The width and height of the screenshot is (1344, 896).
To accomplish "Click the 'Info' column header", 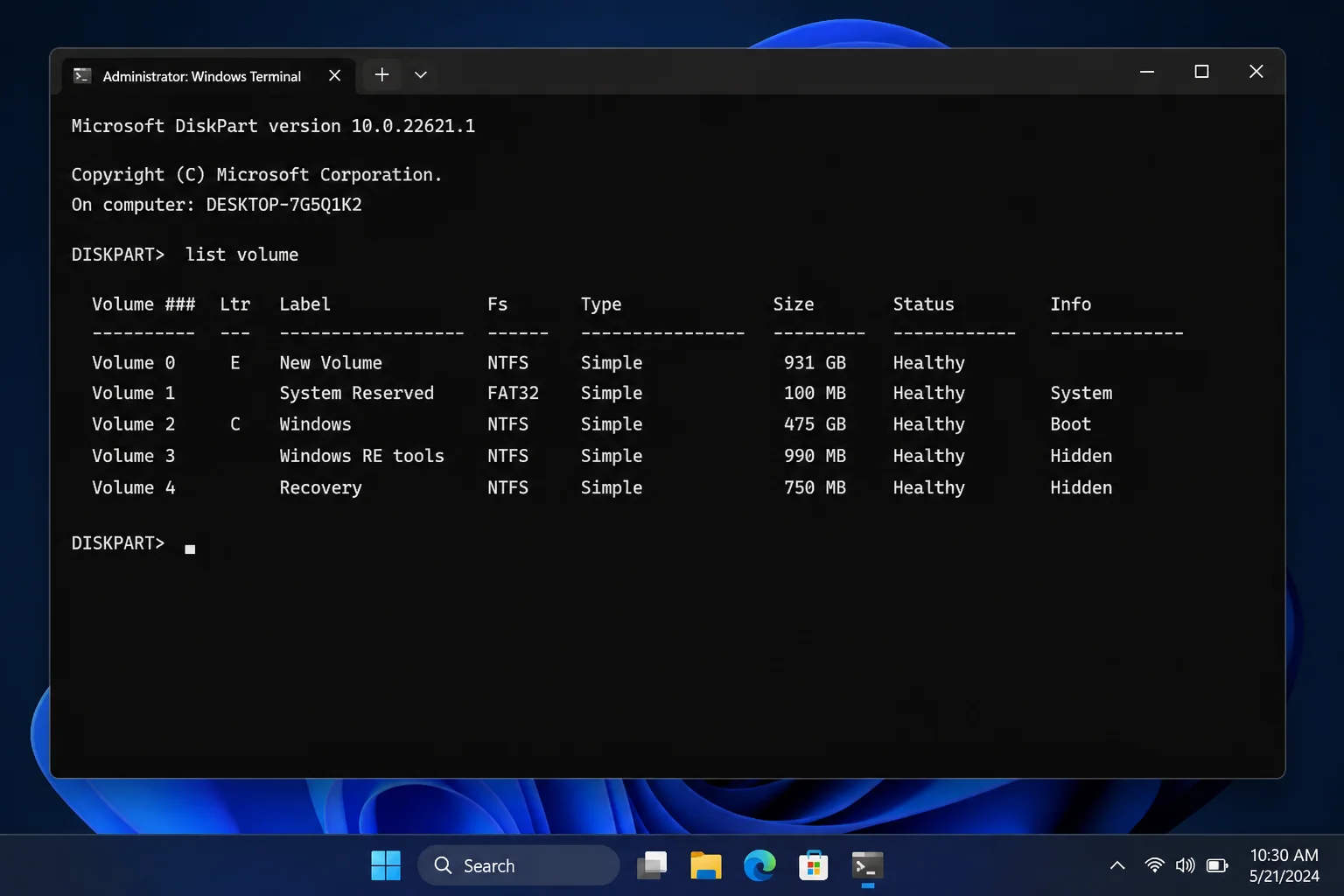I will 1070,304.
